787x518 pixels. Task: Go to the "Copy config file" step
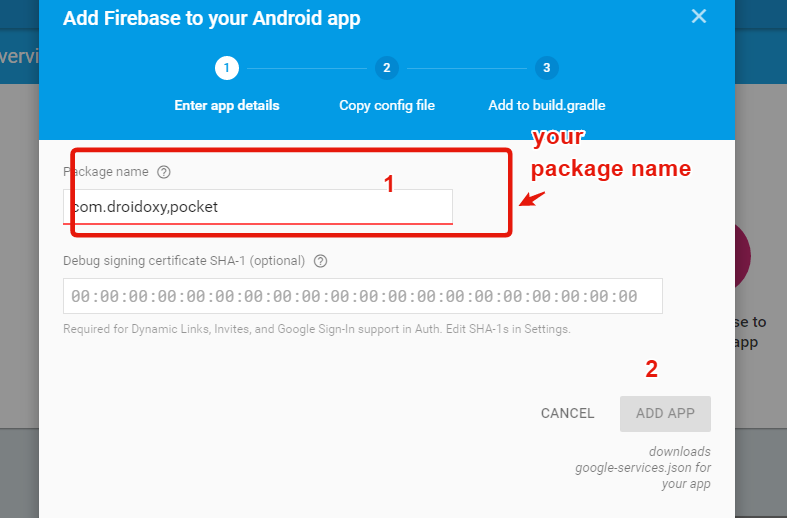387,105
